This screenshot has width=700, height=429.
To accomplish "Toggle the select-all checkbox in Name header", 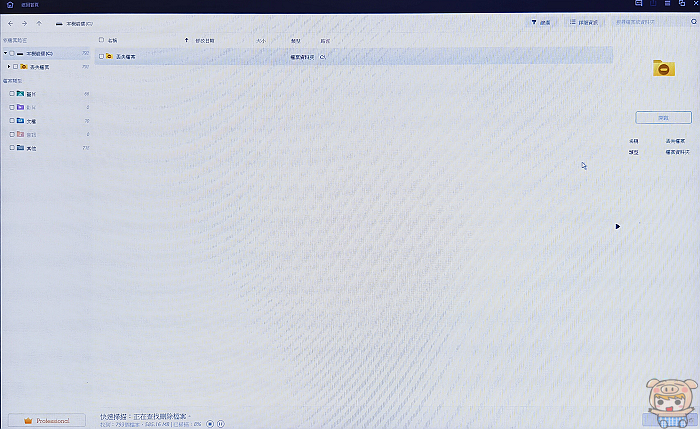I will [101, 40].
